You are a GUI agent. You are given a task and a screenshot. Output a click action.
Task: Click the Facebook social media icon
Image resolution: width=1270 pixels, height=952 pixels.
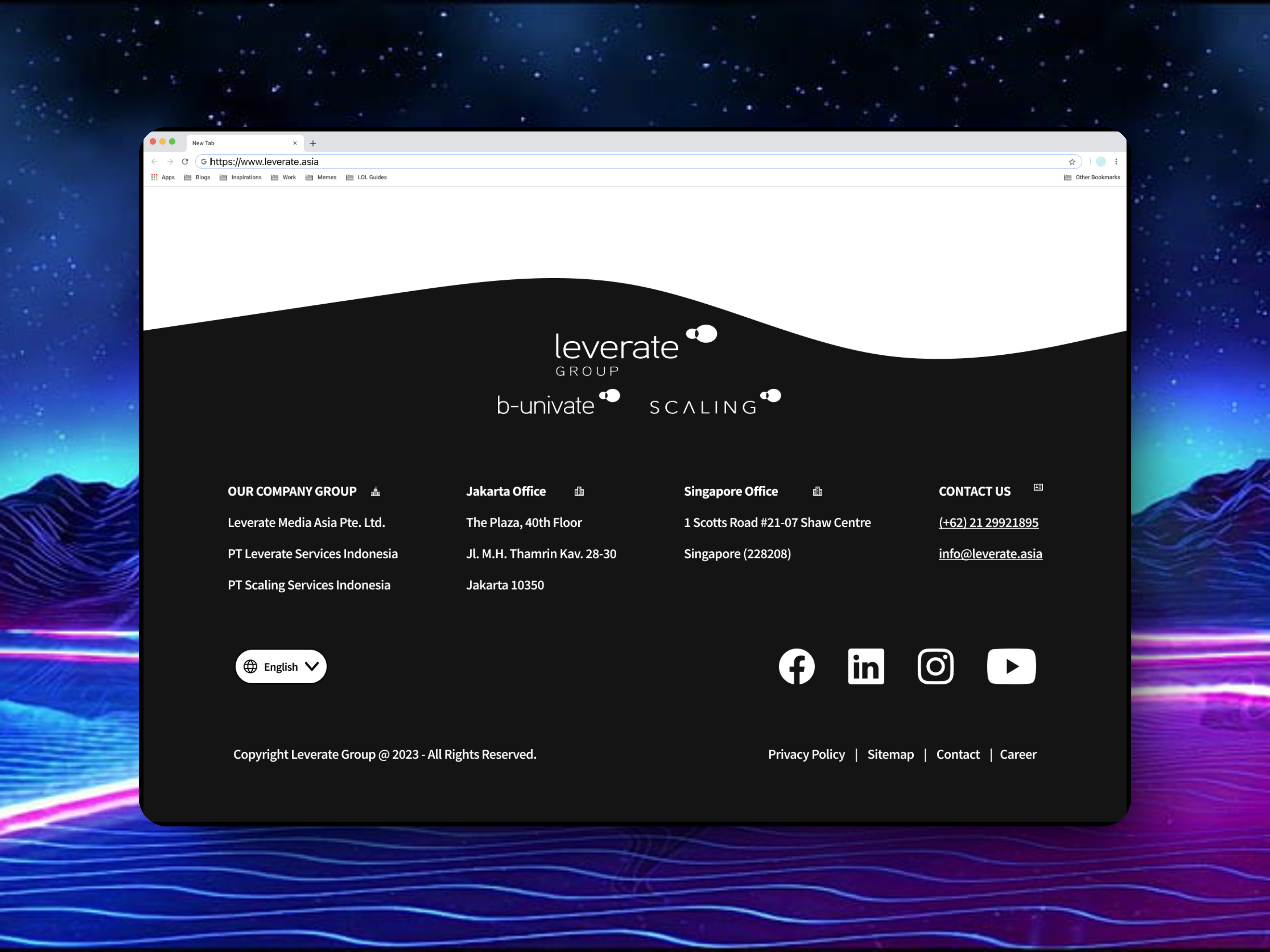click(796, 666)
